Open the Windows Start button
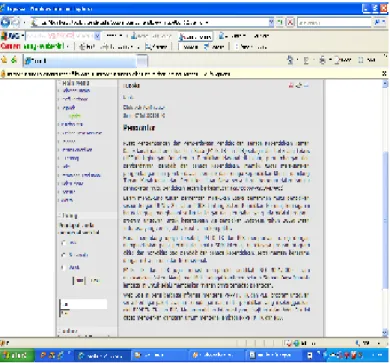 17,355
